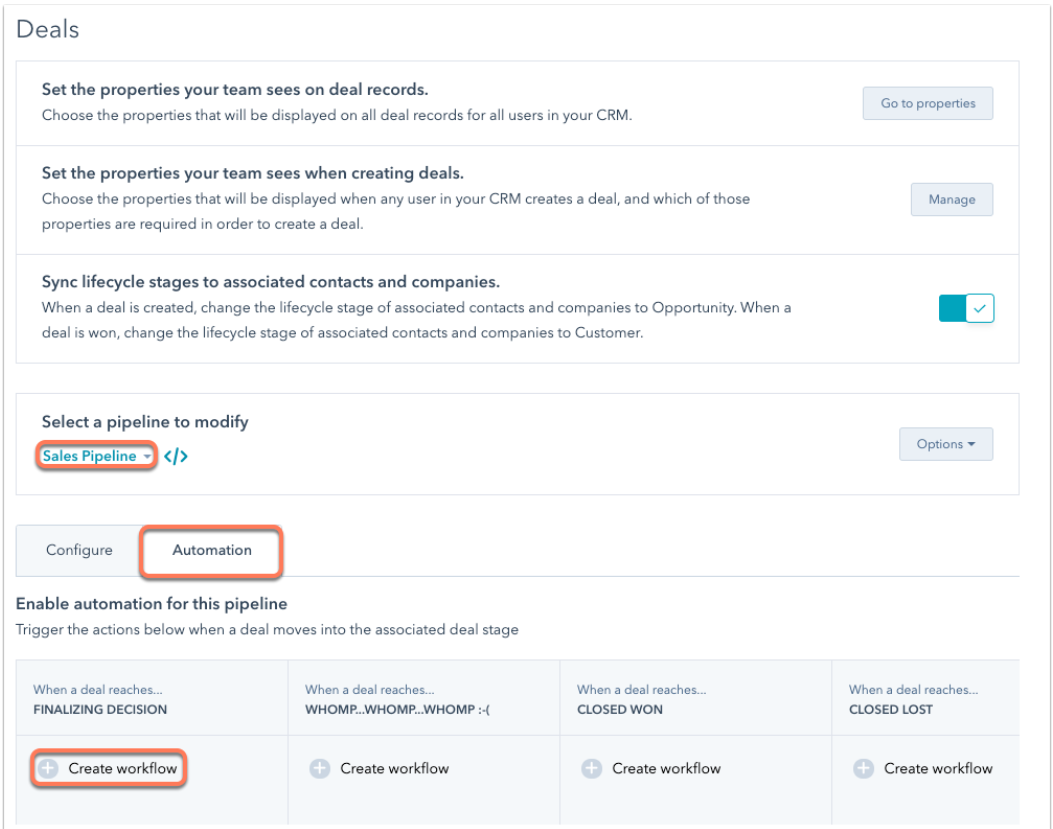The height and width of the screenshot is (829, 1053).
Task: Switch to the Configure tab
Action: [x=79, y=550]
